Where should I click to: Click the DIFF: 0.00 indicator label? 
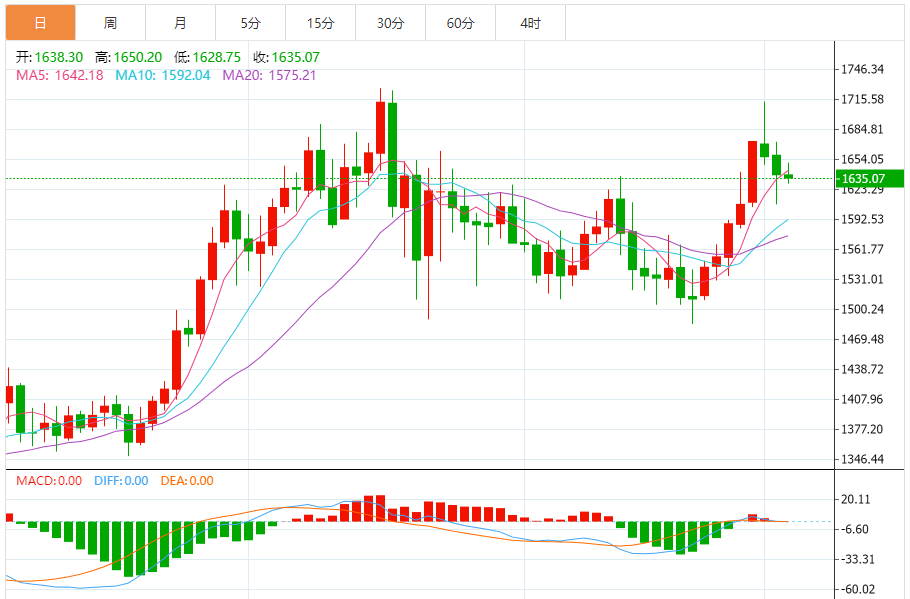point(121,481)
